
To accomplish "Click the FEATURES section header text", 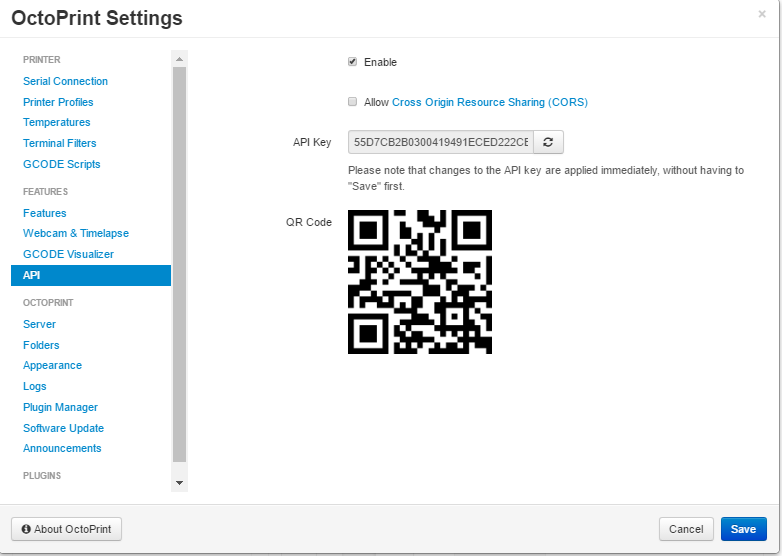I will pos(45,192).
